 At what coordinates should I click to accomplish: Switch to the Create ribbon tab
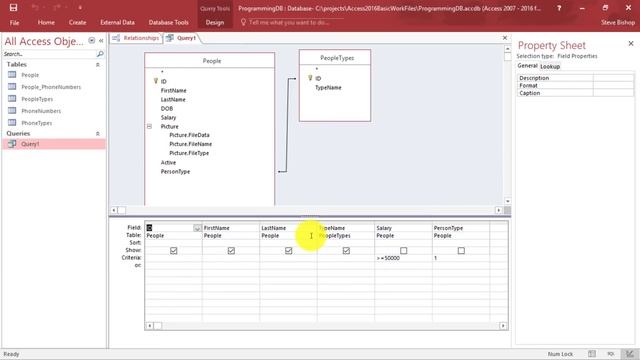[x=78, y=22]
